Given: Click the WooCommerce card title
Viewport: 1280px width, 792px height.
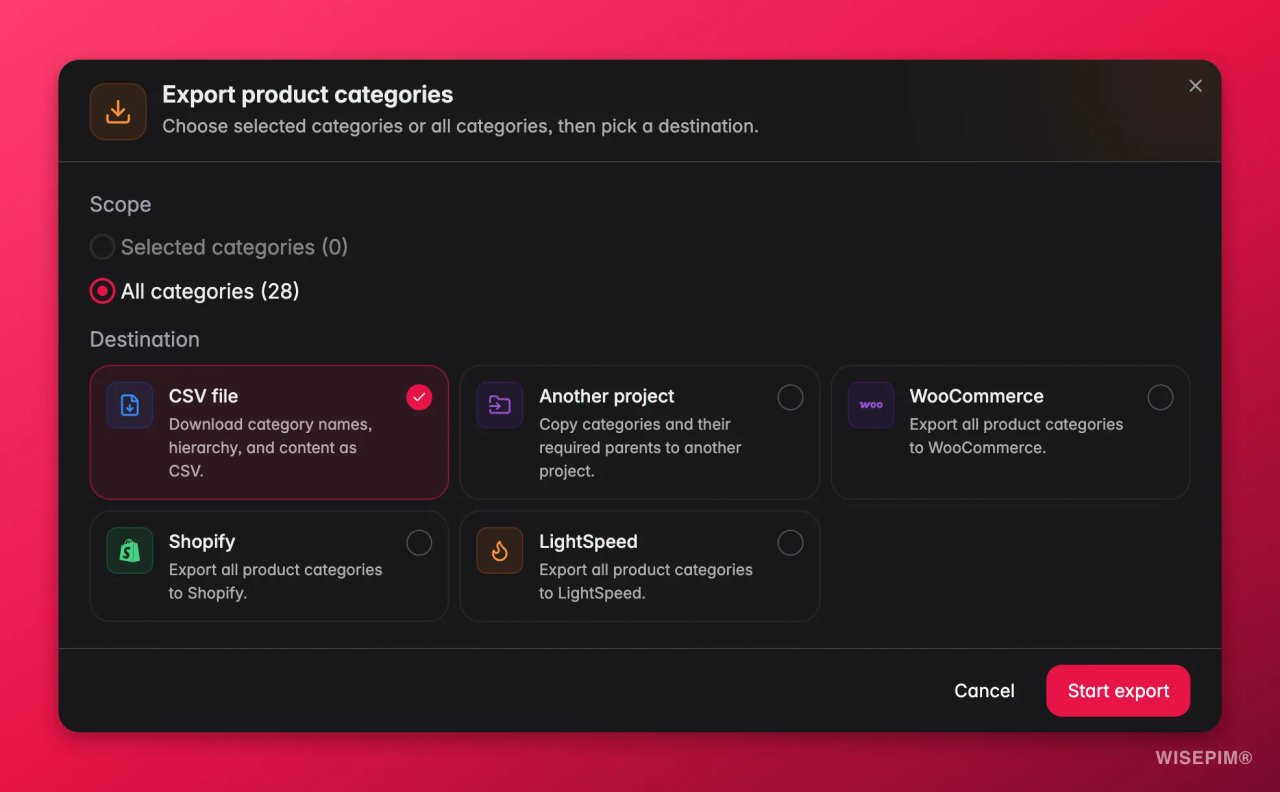Looking at the screenshot, I should coord(976,396).
